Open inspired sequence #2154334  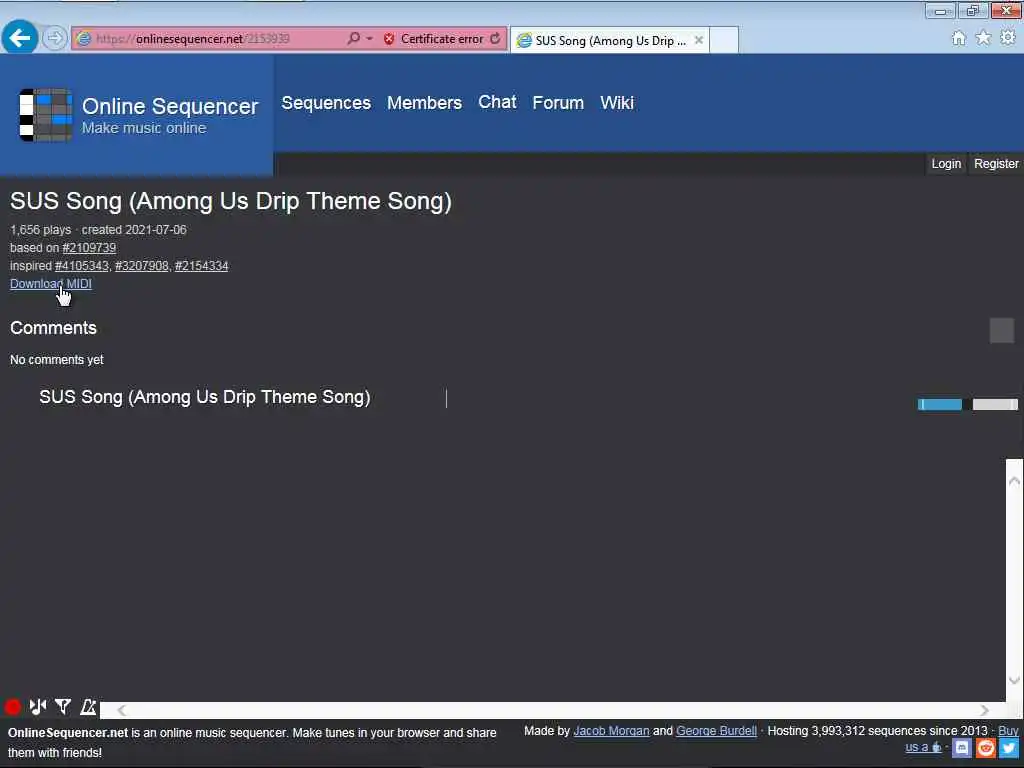coord(202,266)
